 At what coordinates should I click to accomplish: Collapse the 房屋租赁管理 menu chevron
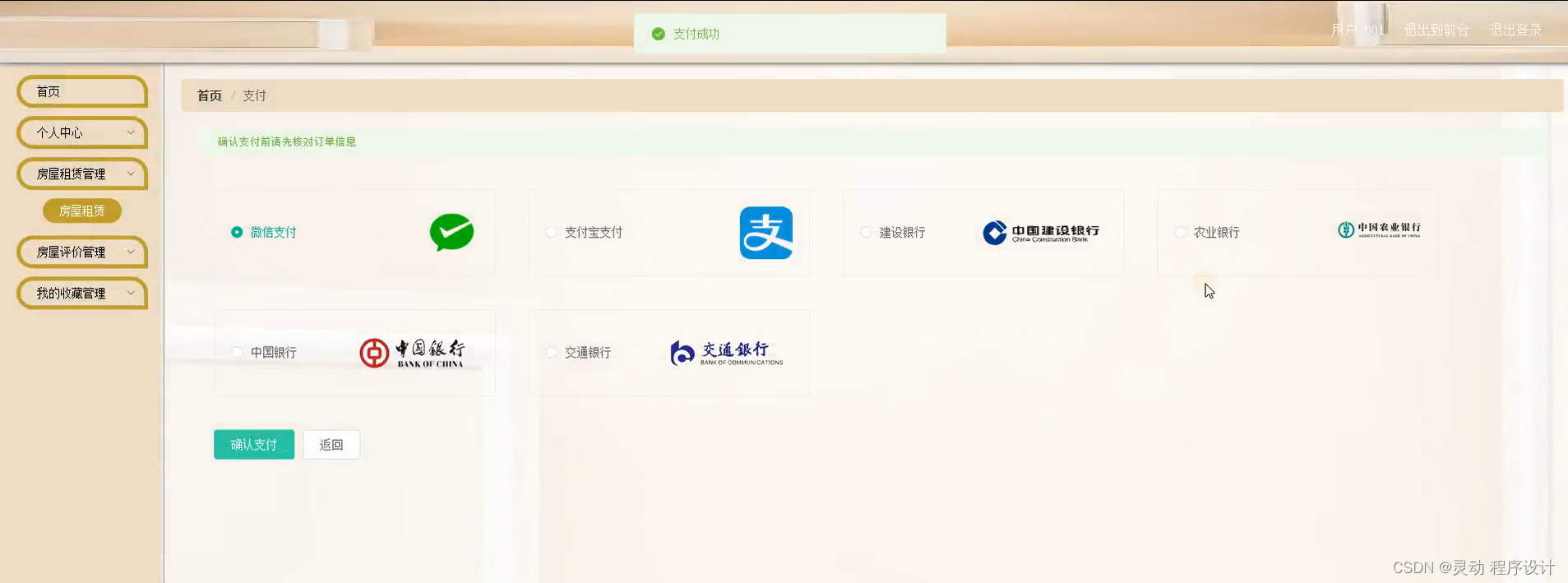[131, 174]
